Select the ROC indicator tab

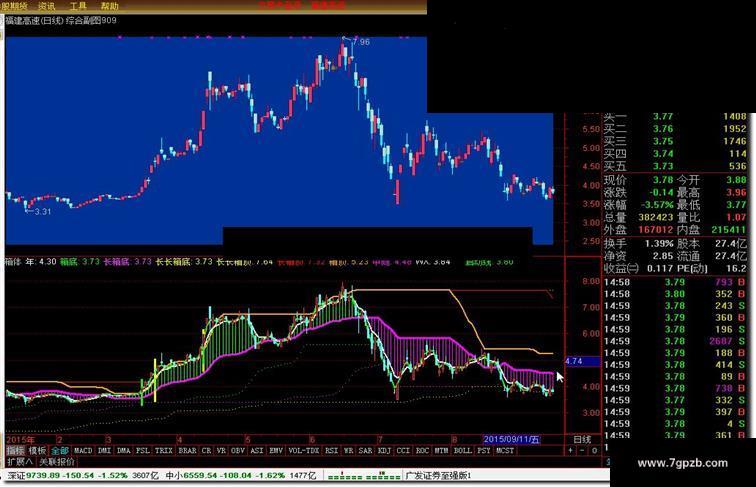click(x=422, y=451)
